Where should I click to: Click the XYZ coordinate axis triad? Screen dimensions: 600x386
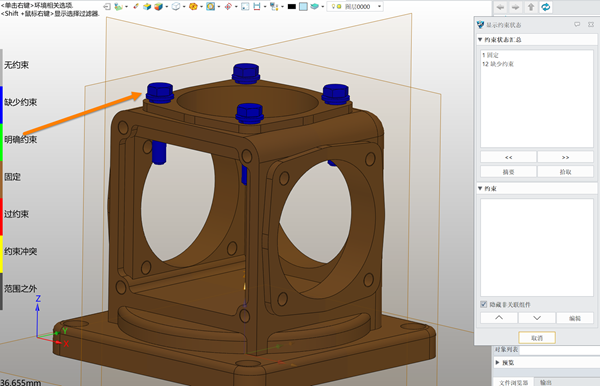(x=51, y=321)
